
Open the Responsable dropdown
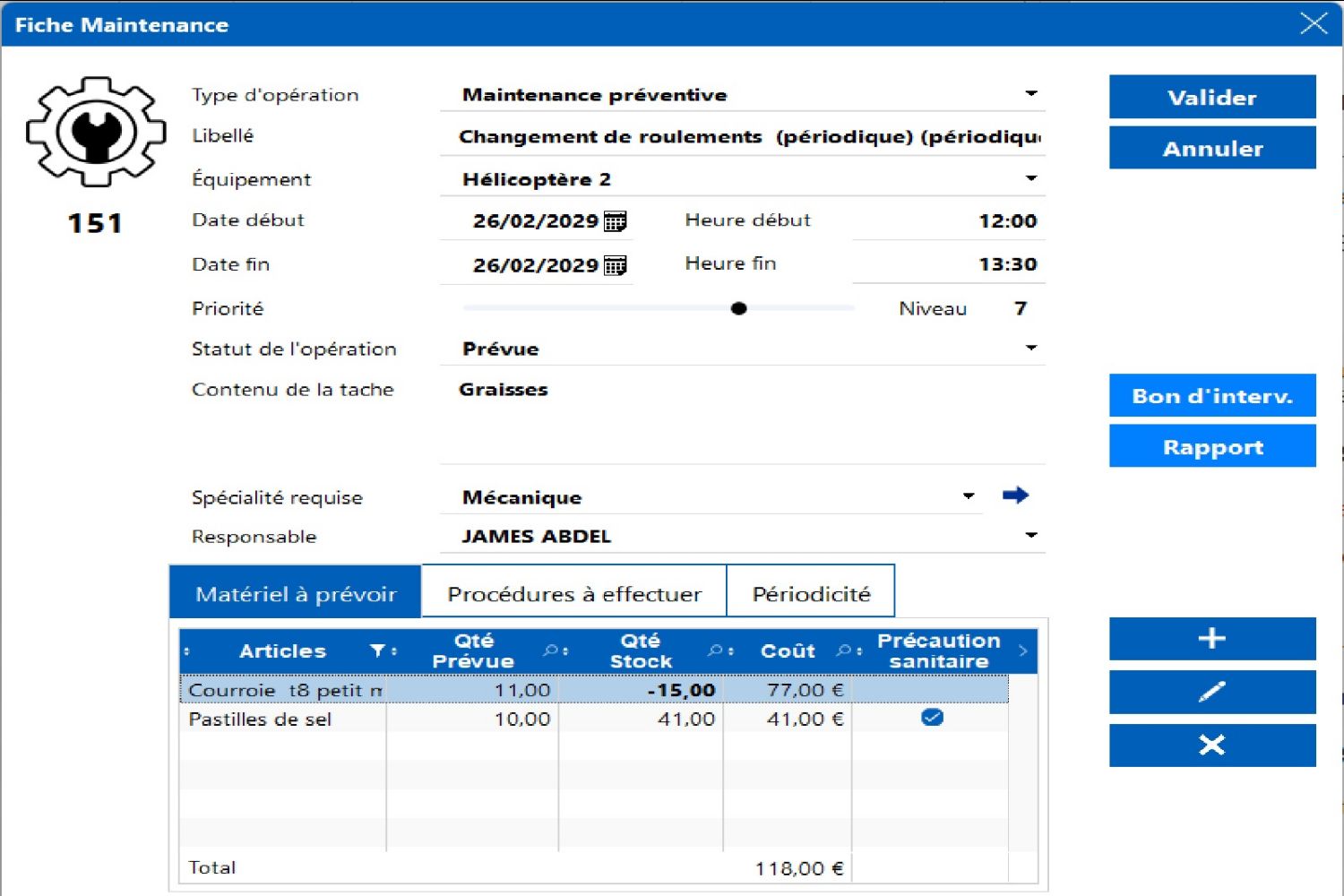pyautogui.click(x=1030, y=536)
